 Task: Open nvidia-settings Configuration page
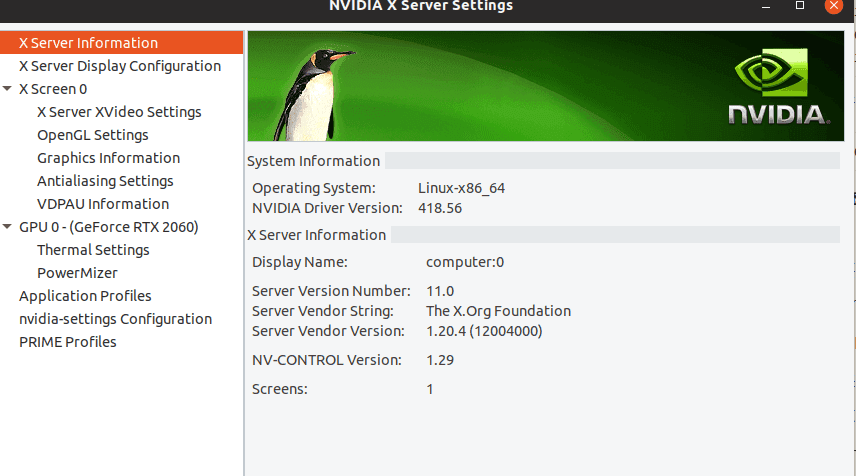click(115, 319)
